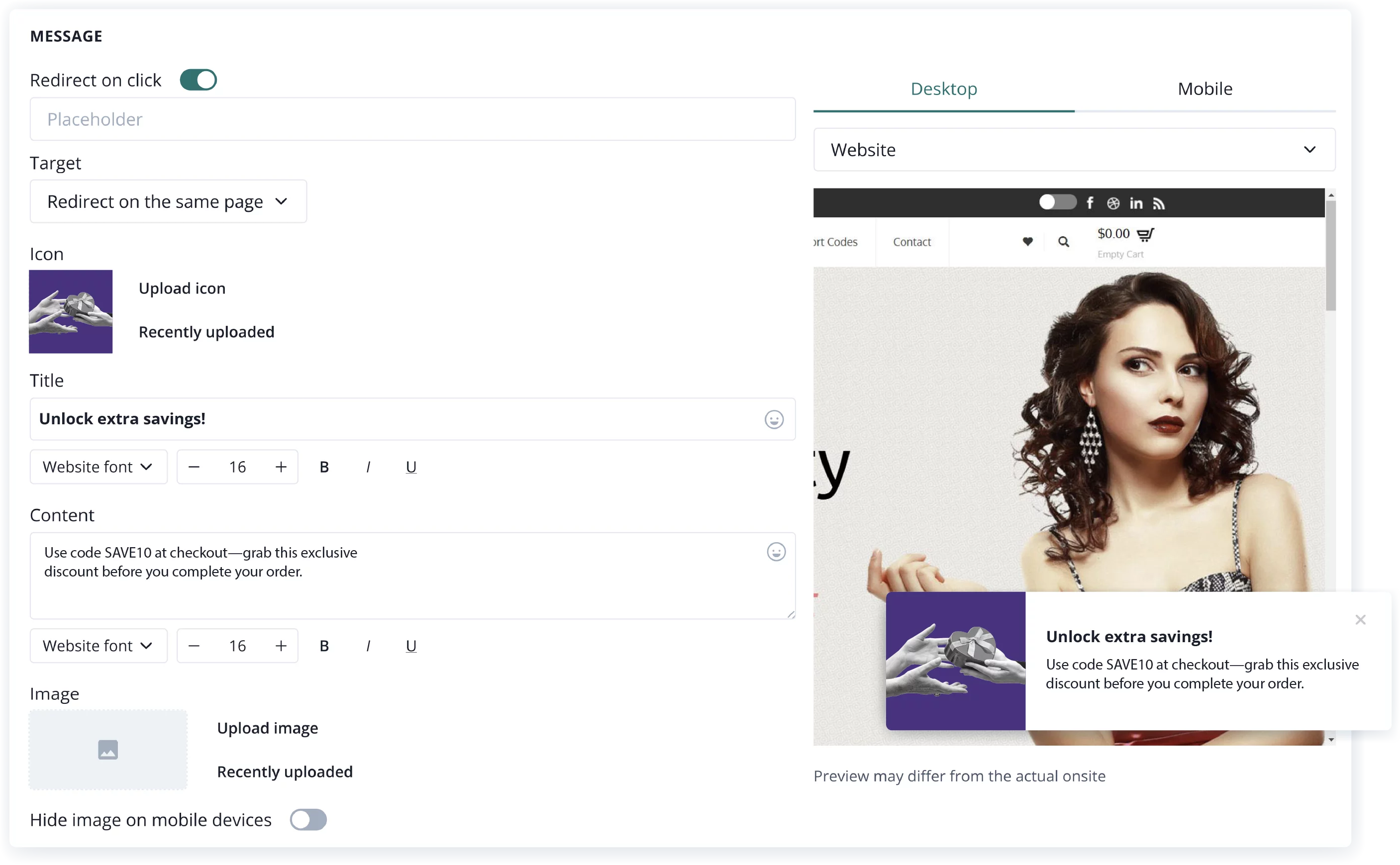Open Recently uploaded for the icon

tap(206, 332)
